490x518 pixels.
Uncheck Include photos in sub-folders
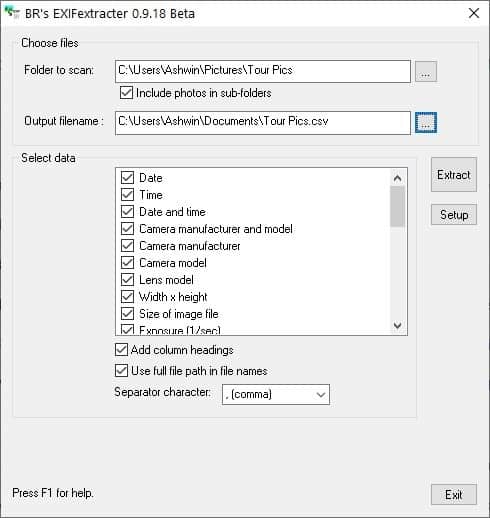point(126,93)
